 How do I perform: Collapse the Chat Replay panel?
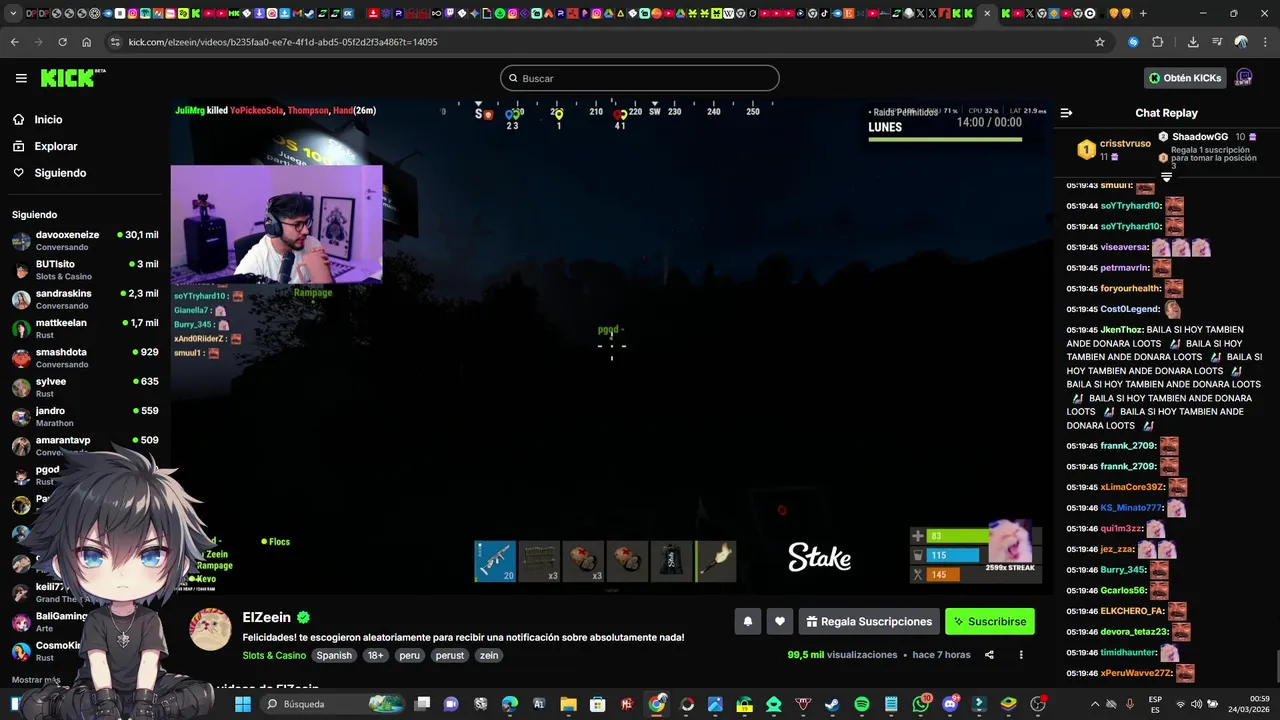click(x=1066, y=113)
